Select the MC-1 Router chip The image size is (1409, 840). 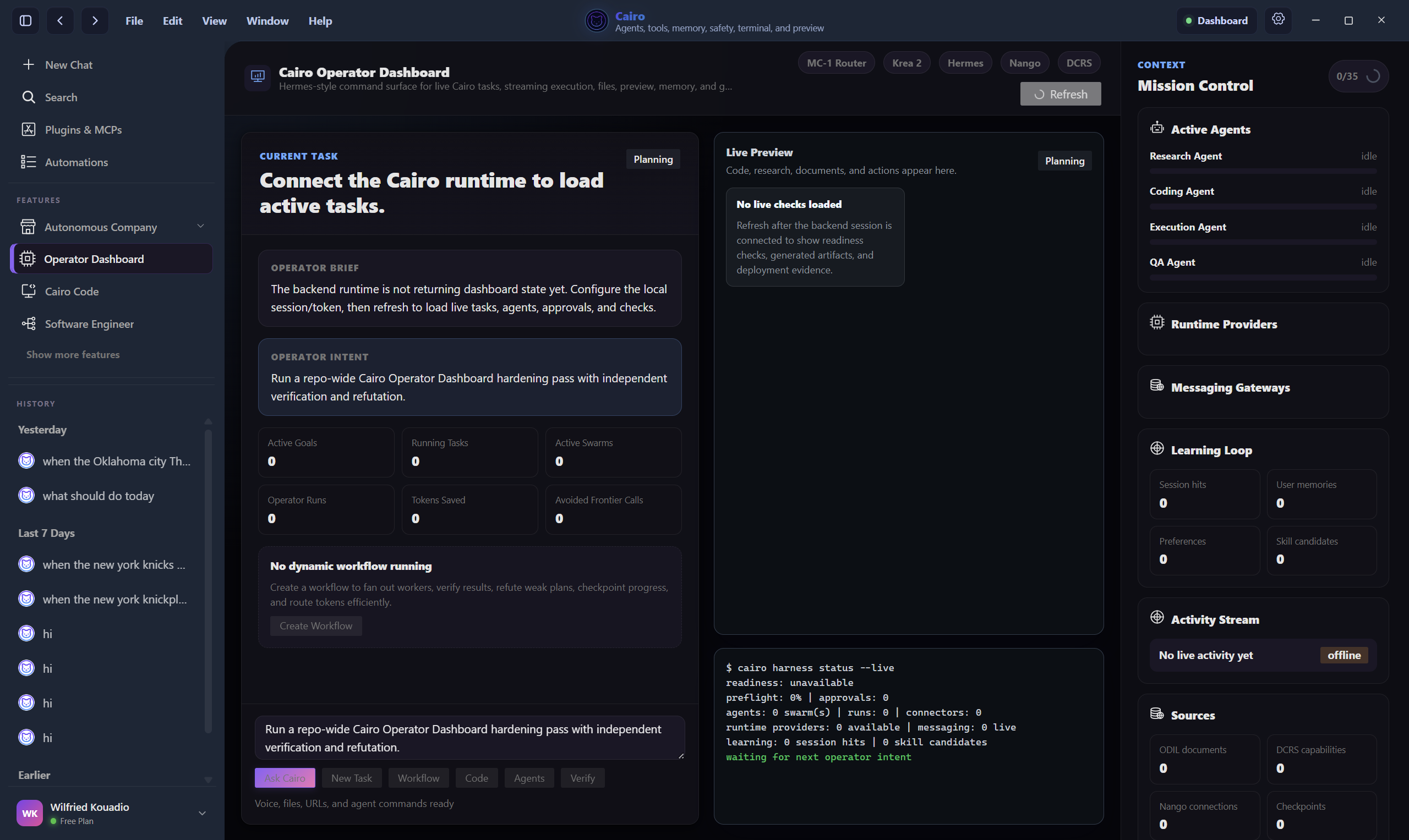[x=837, y=63]
